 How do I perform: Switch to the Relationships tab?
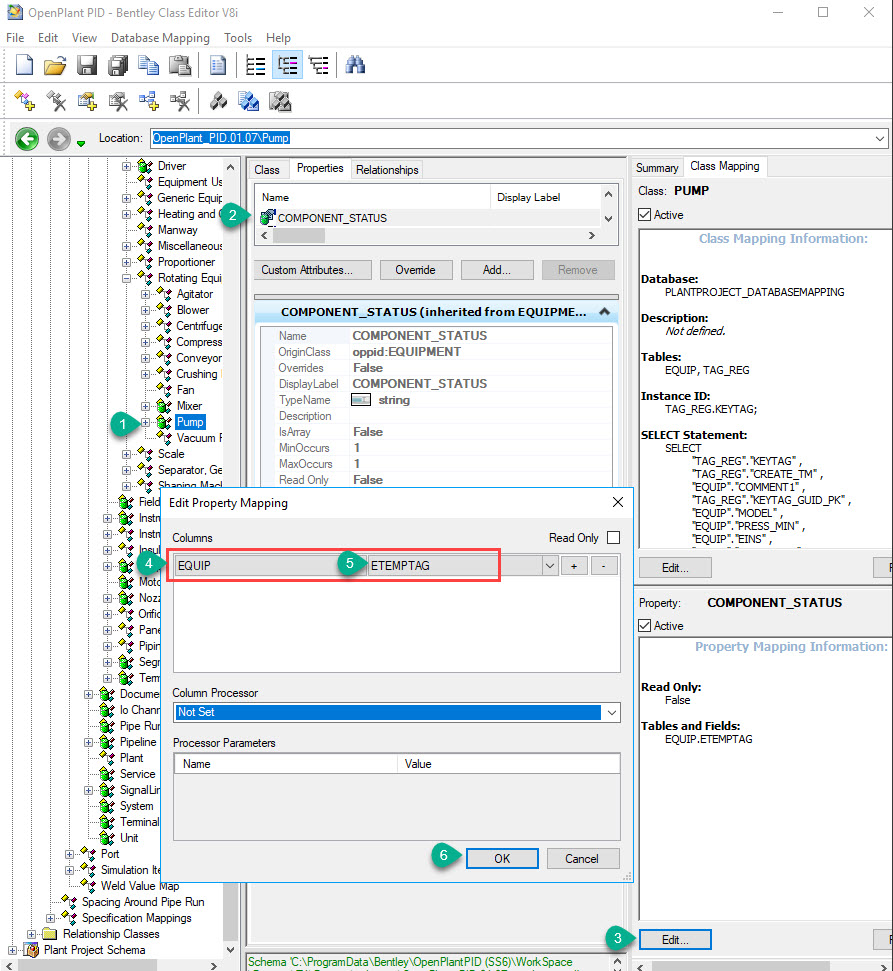point(387,170)
